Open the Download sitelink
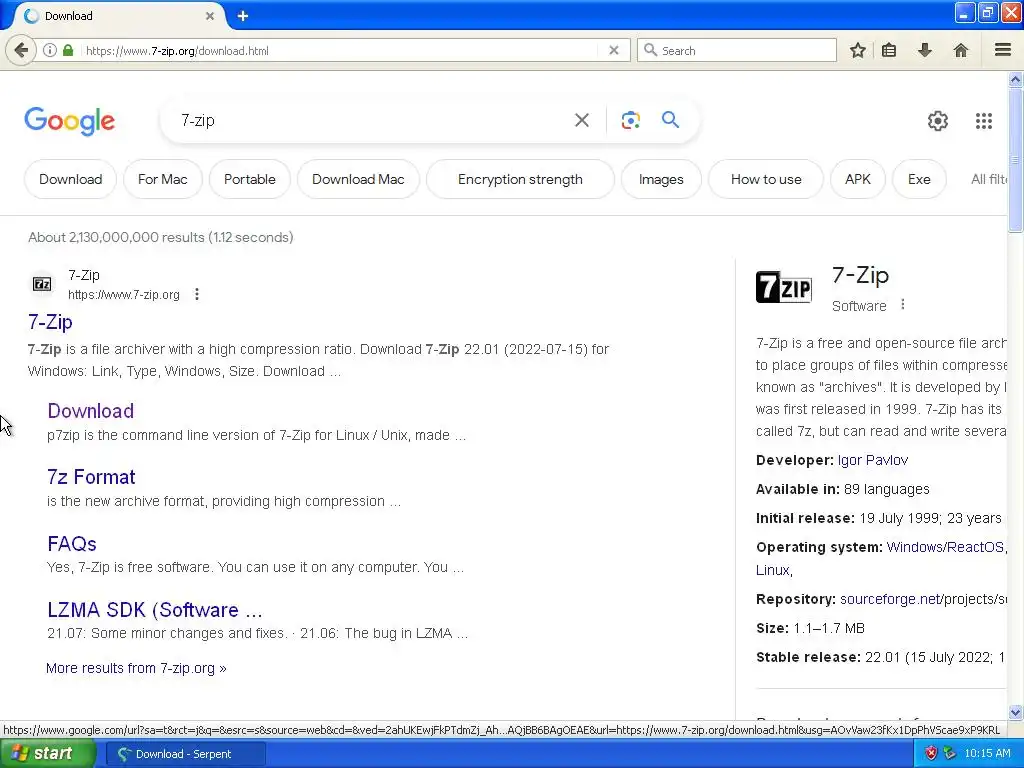The width and height of the screenshot is (1024, 768). 91,411
